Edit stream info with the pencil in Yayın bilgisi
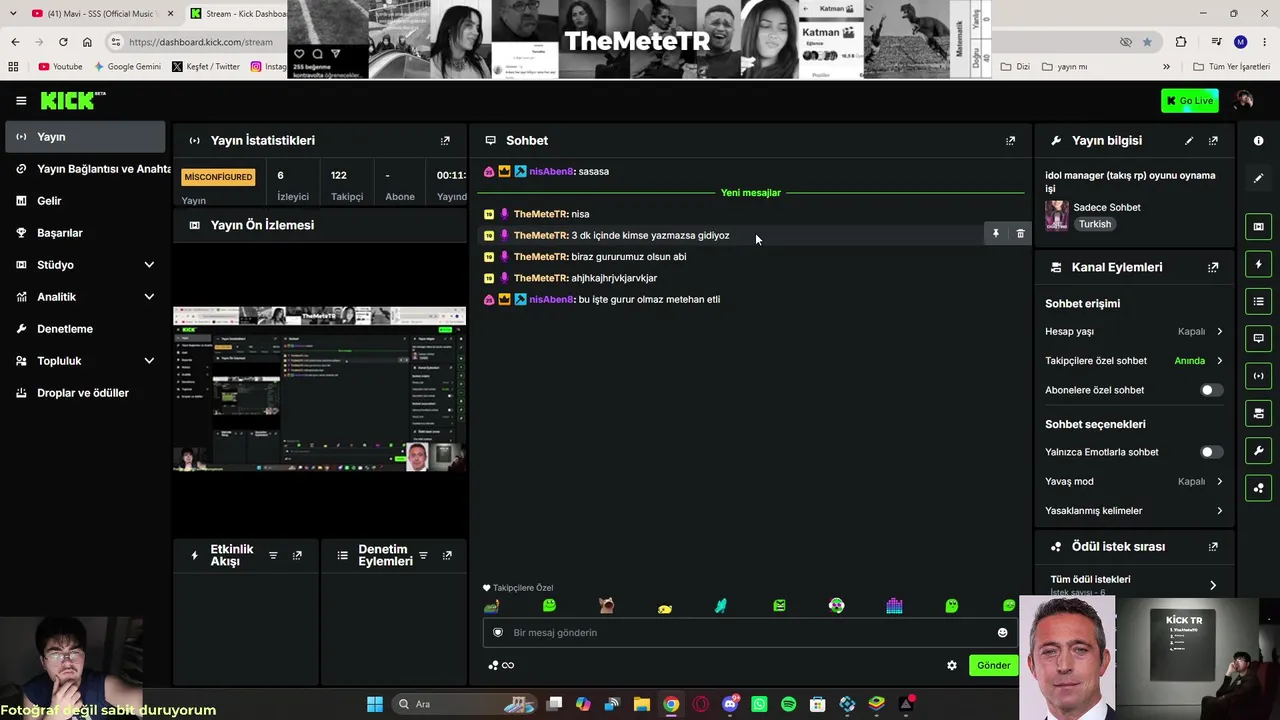1280x720 pixels. (1189, 141)
